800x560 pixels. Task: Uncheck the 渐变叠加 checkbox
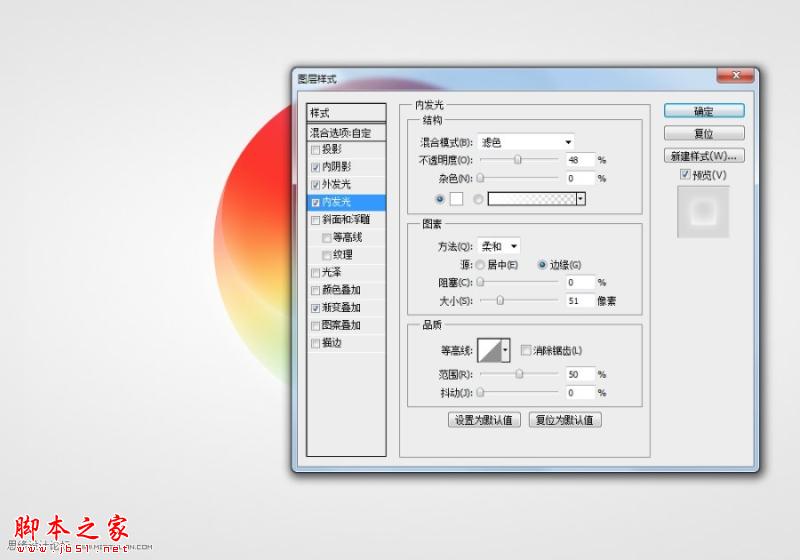point(315,308)
